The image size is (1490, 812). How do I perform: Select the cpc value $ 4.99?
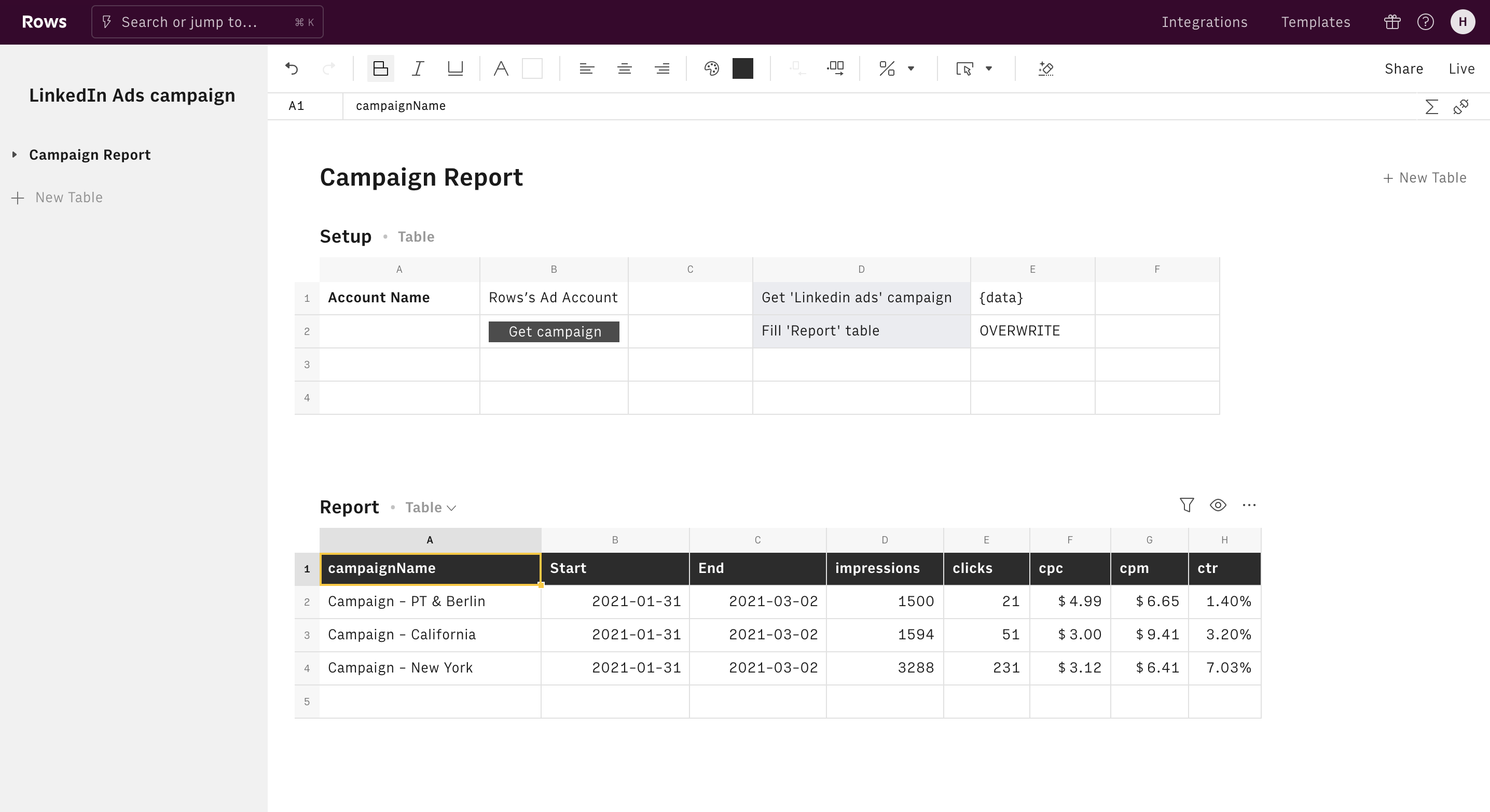[1069, 602]
